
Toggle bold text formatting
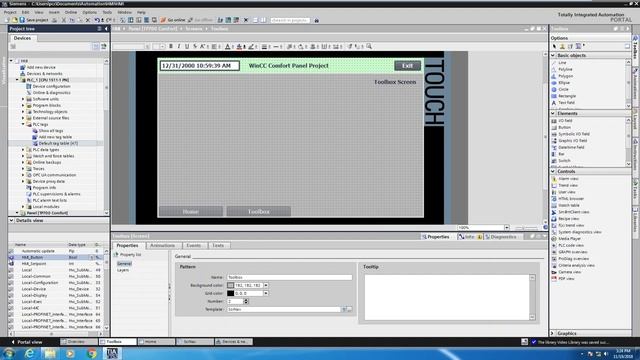[x=171, y=47]
